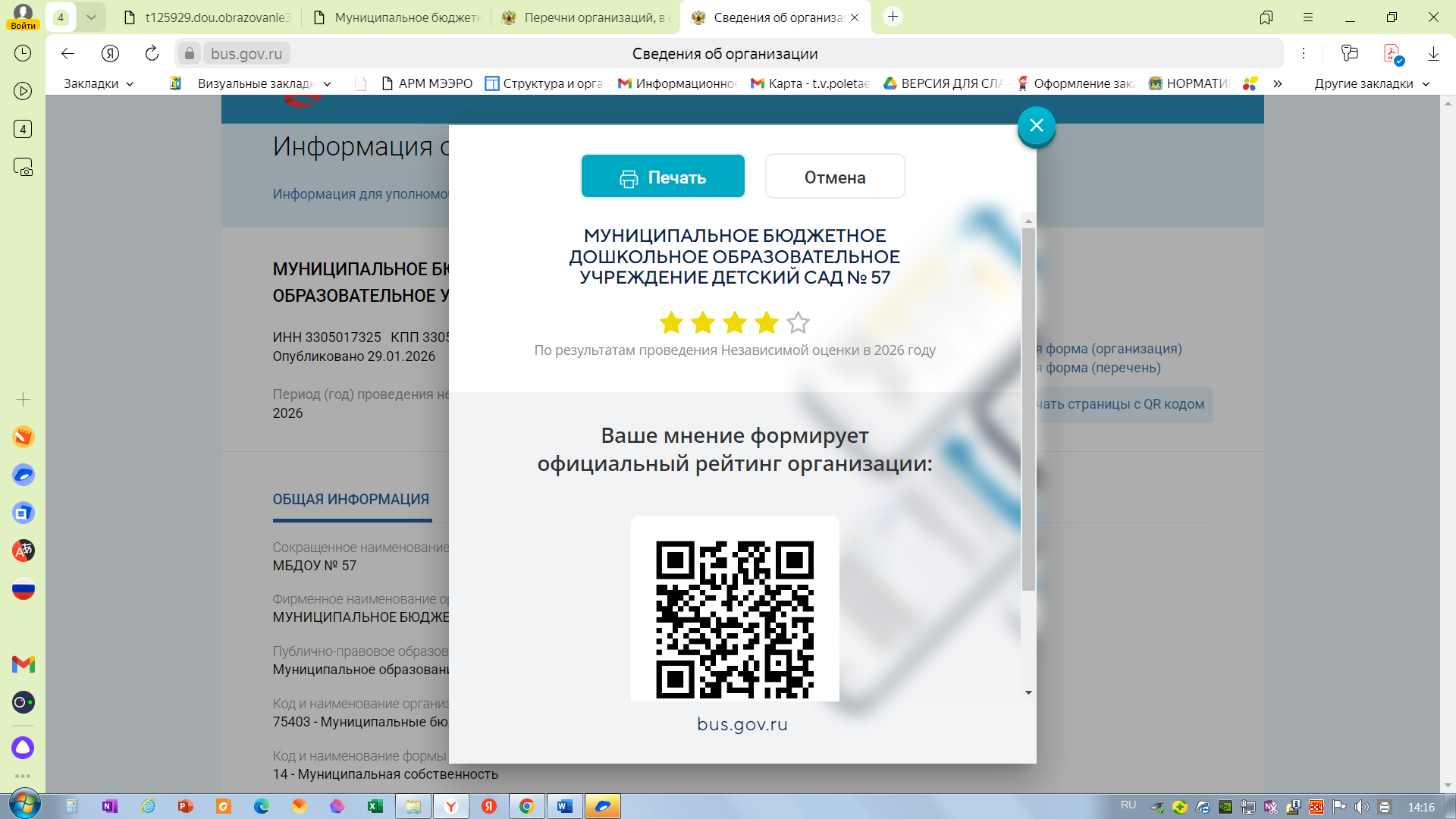Viewport: 1456px width, 819px height.
Task: Open the Другие закладки dropdown
Action: tap(1371, 83)
